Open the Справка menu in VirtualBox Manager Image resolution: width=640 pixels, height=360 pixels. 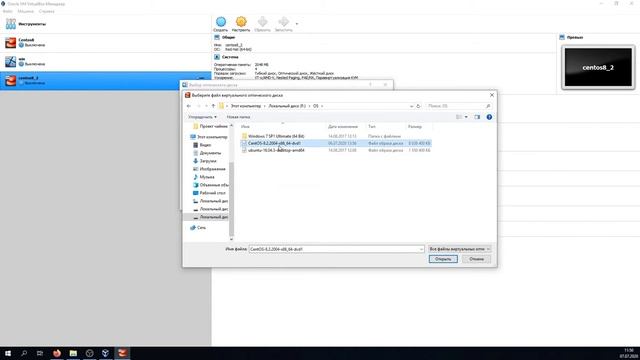(47, 11)
